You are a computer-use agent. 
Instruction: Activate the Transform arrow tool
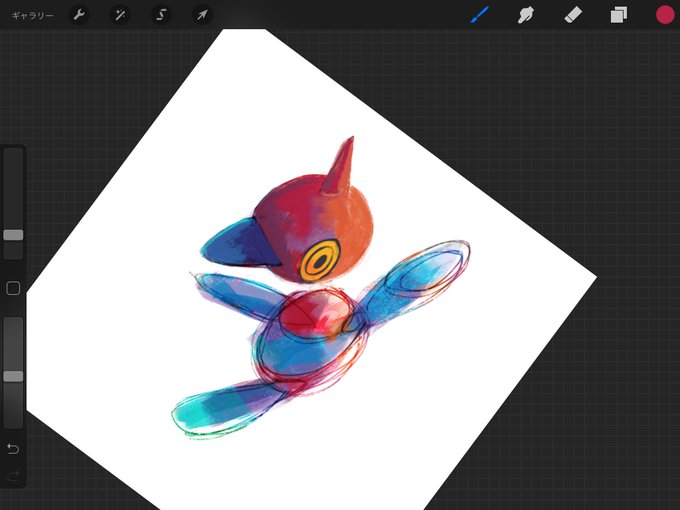pyautogui.click(x=202, y=15)
